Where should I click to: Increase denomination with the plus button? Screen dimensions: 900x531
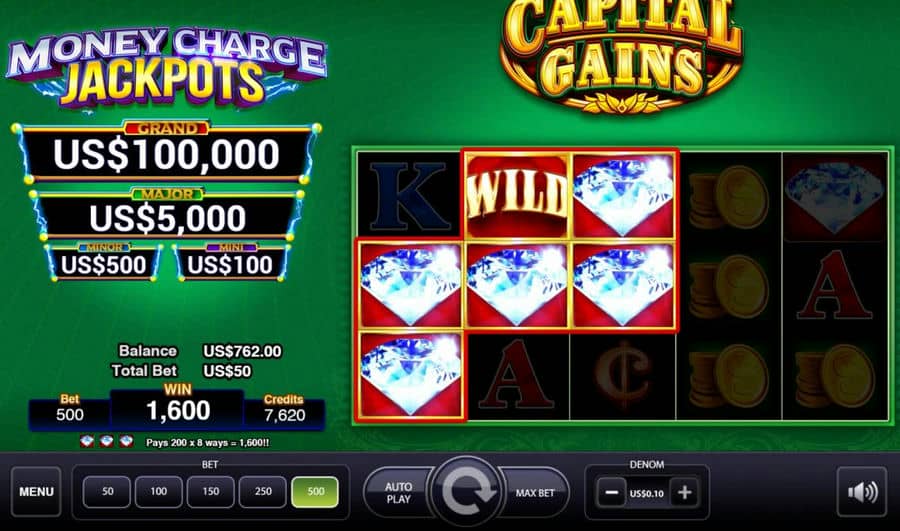click(684, 493)
